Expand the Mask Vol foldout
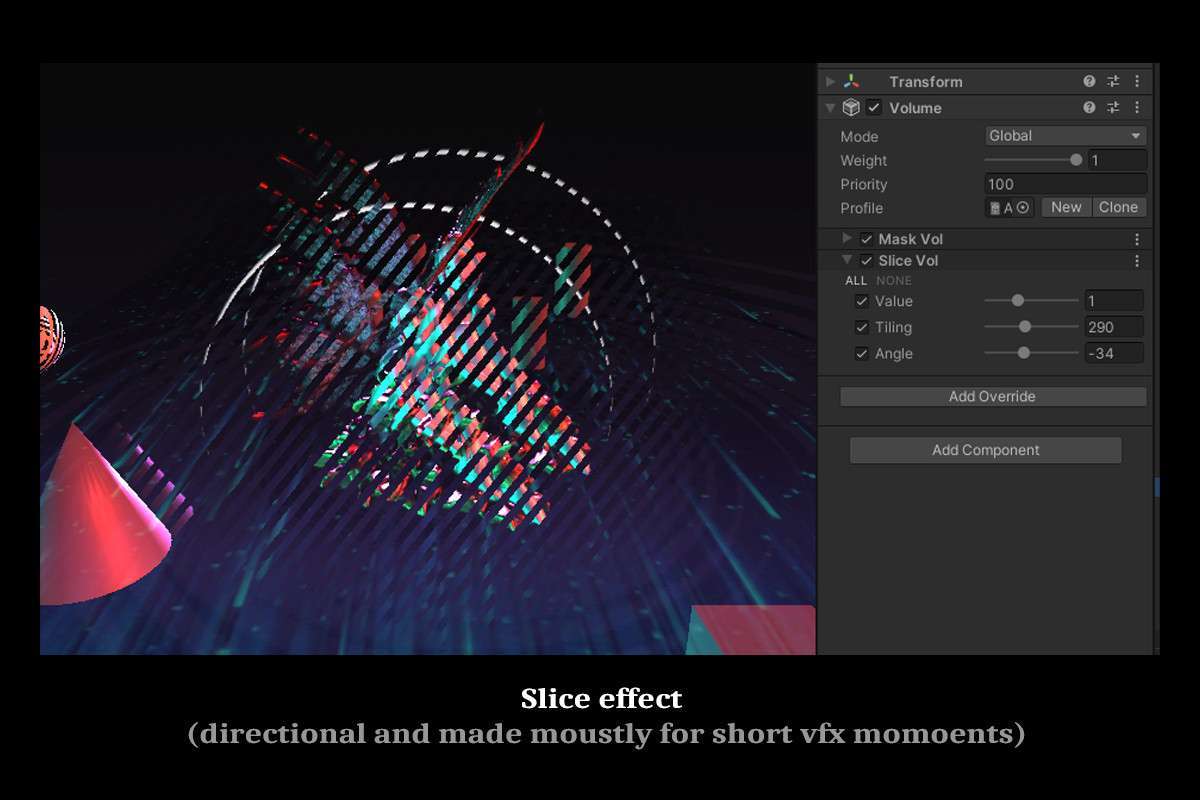 tap(847, 239)
